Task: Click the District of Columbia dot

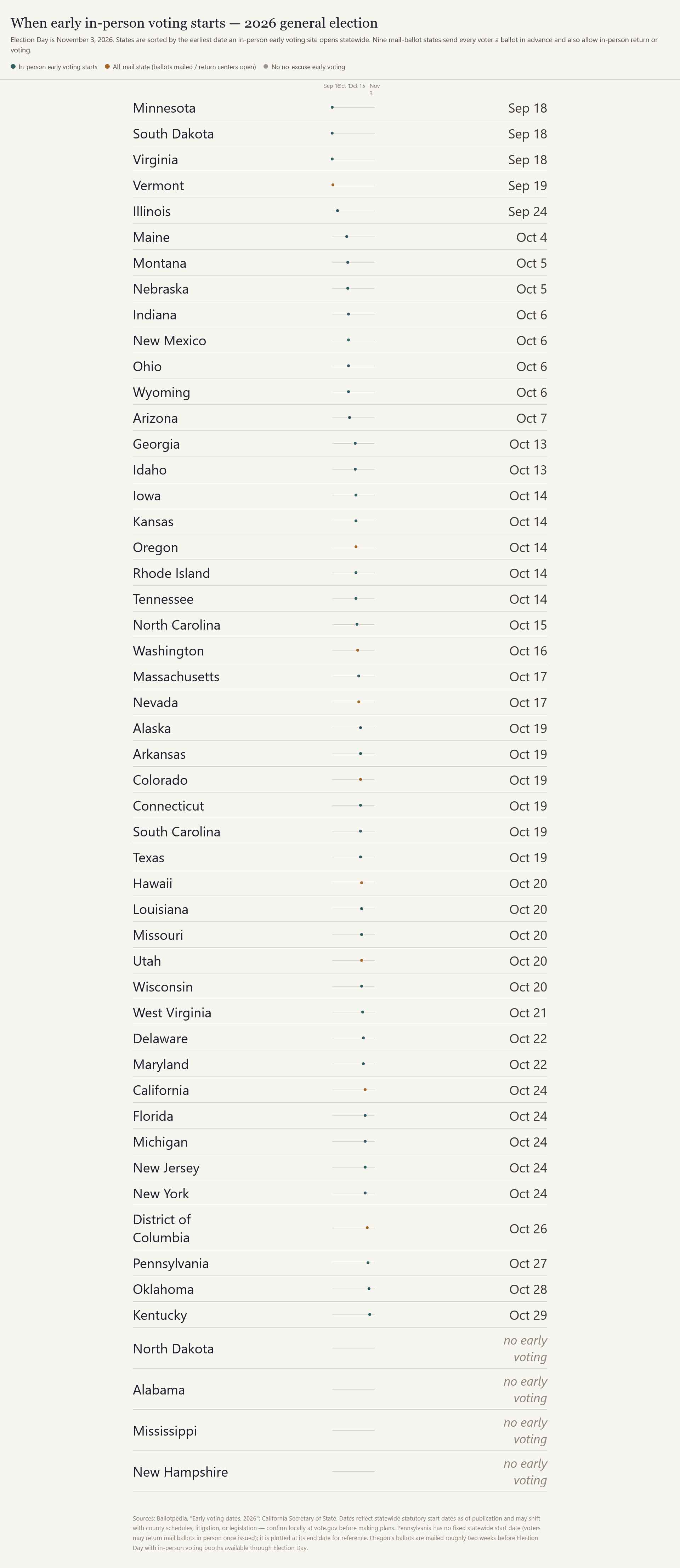Action: (x=367, y=1228)
